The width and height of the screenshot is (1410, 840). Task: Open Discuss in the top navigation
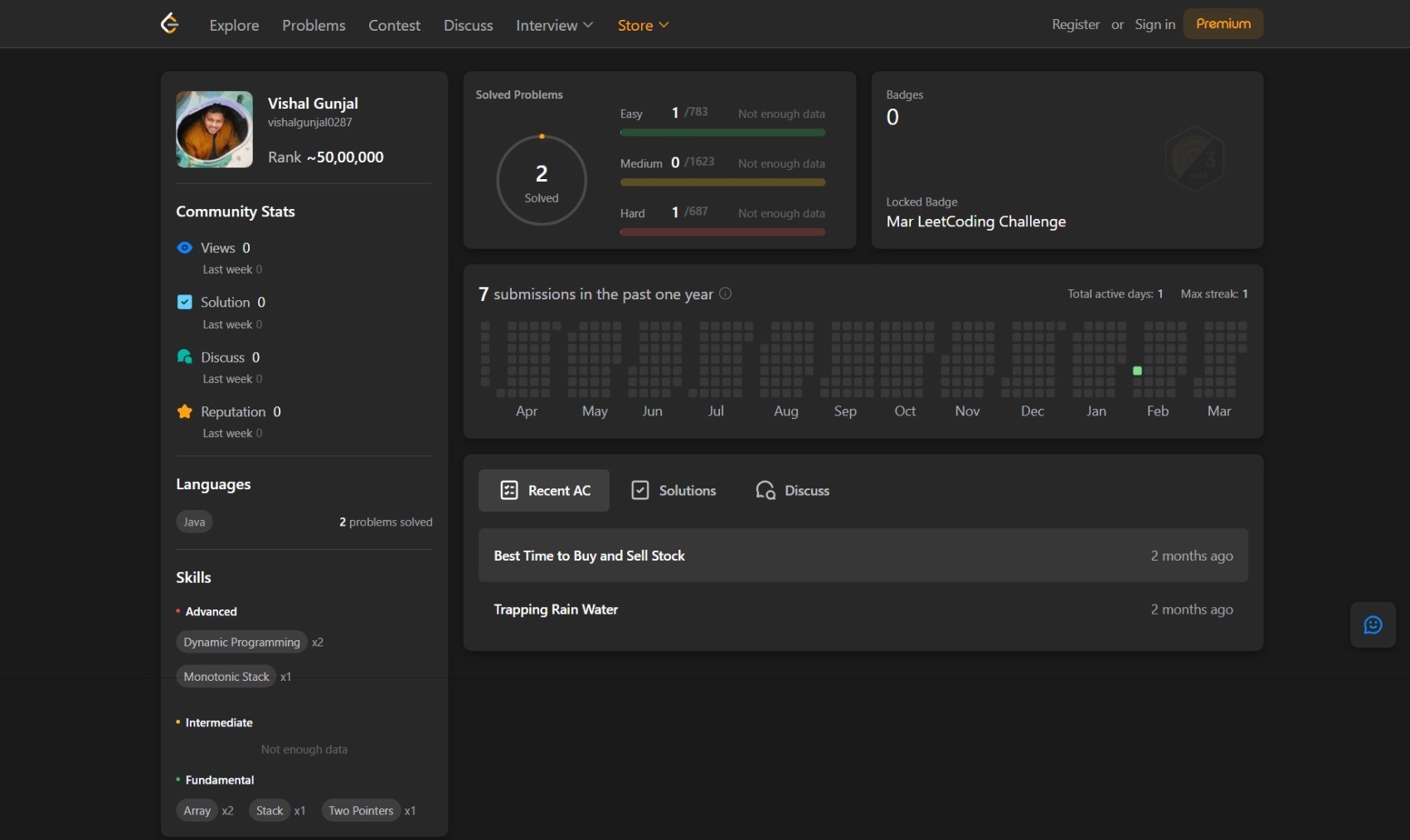click(x=468, y=25)
